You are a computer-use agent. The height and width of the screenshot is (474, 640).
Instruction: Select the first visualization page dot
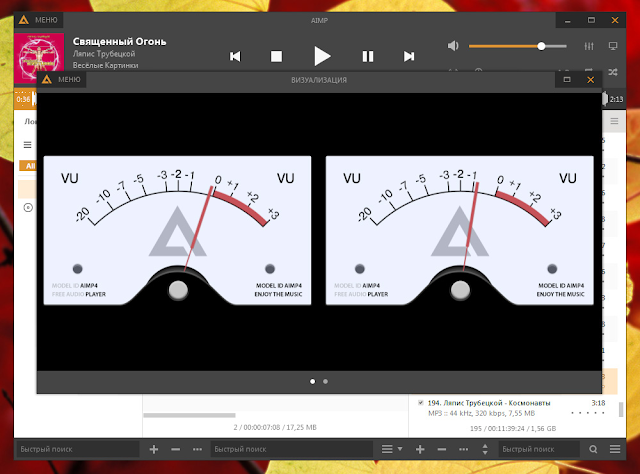313,381
